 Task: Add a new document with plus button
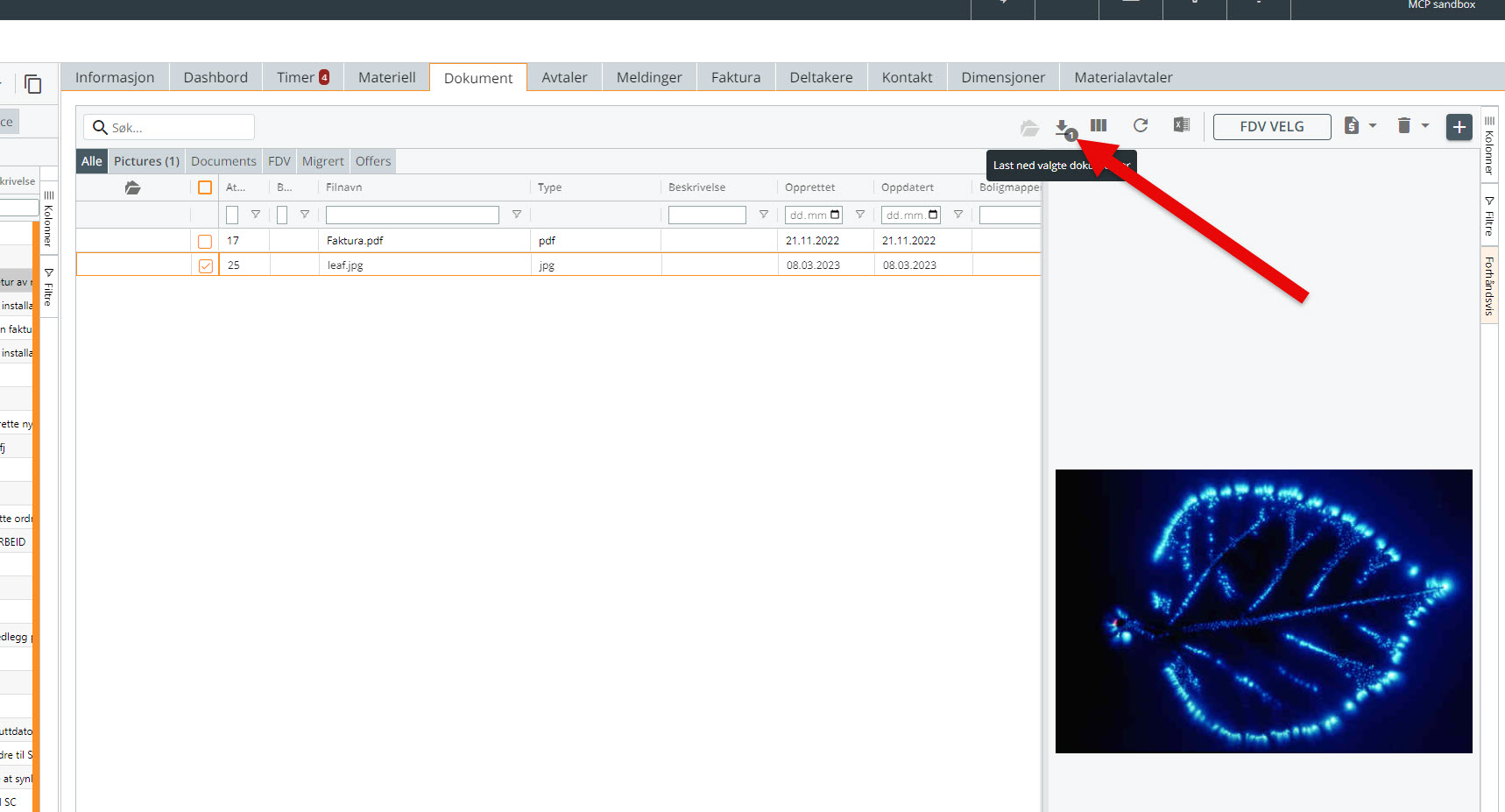tap(1459, 127)
